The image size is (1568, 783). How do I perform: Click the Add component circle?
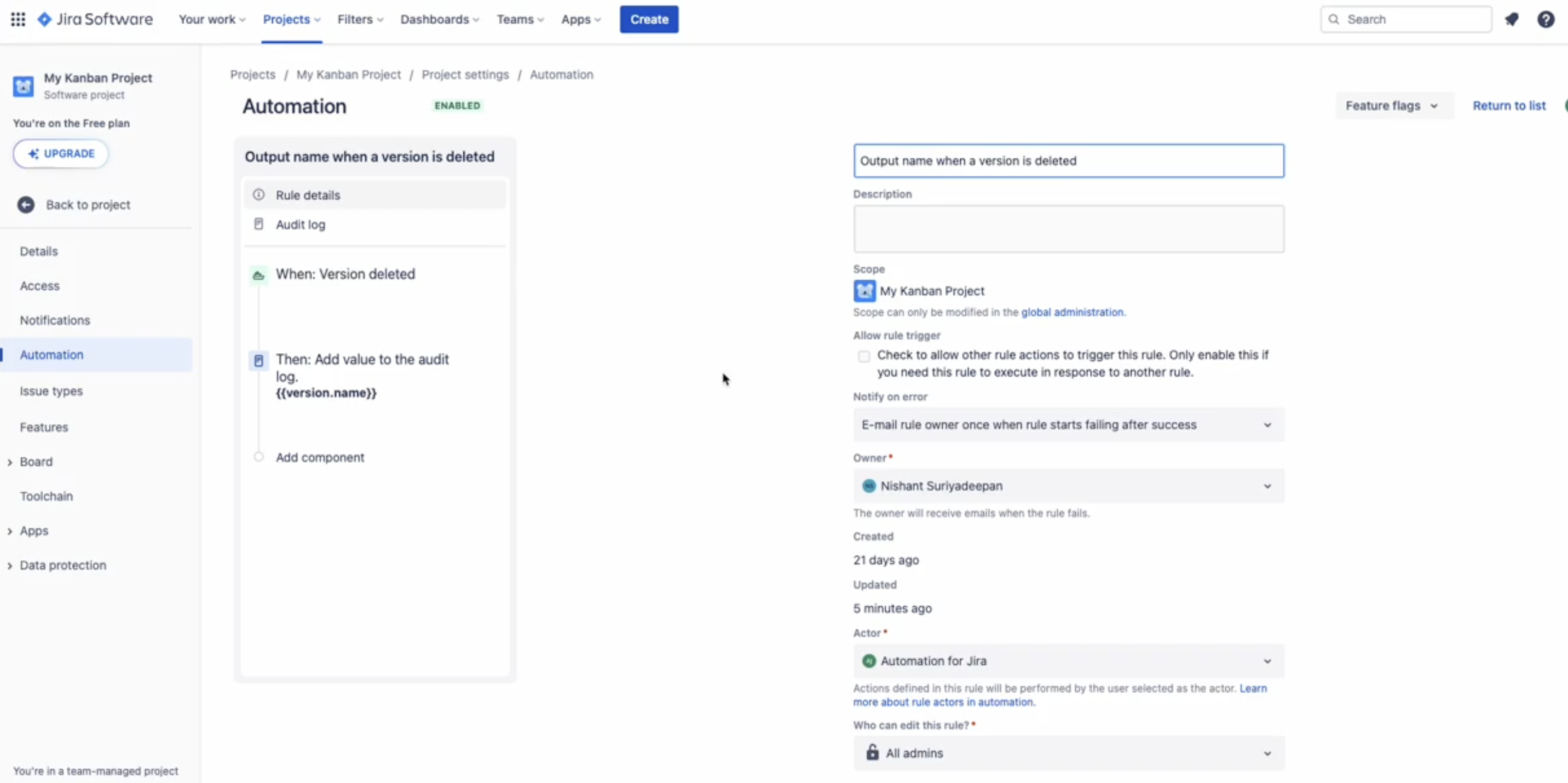coord(259,457)
